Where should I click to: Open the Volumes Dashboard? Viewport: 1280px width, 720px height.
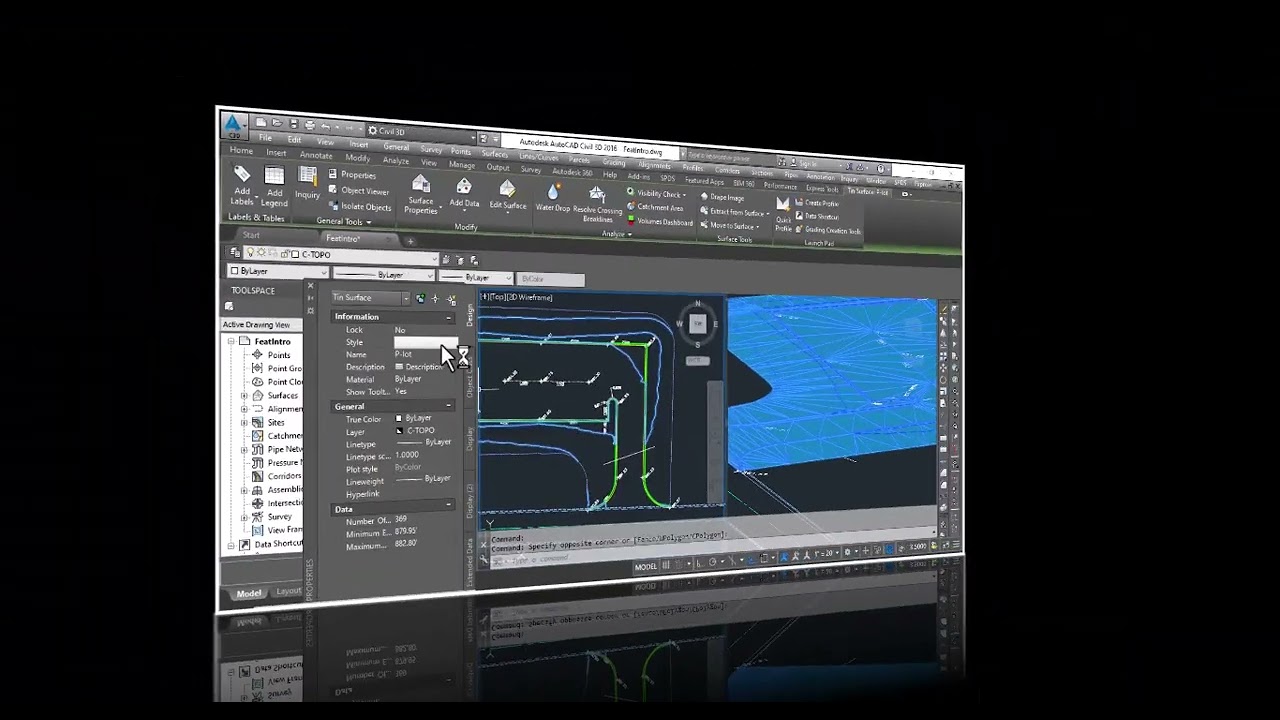tap(659, 222)
